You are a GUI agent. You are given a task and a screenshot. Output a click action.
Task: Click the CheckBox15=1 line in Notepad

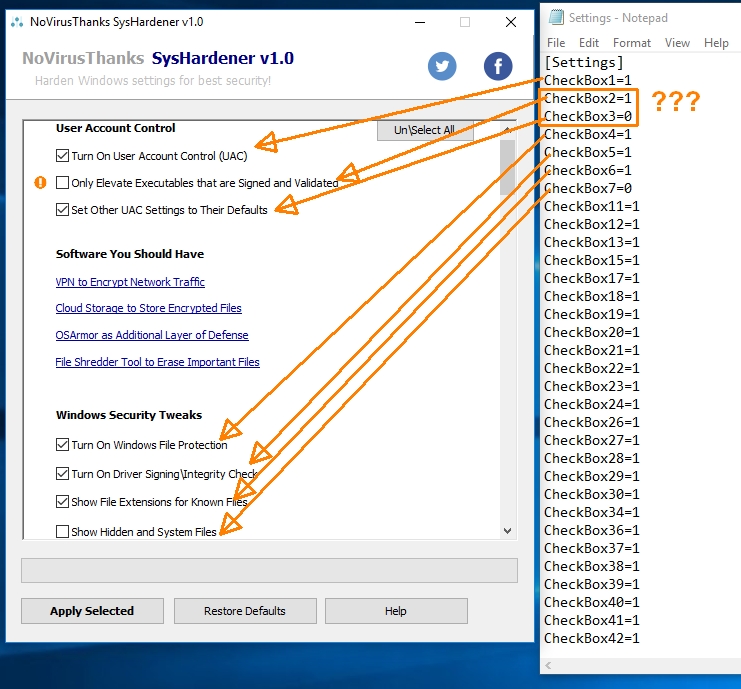tap(592, 260)
